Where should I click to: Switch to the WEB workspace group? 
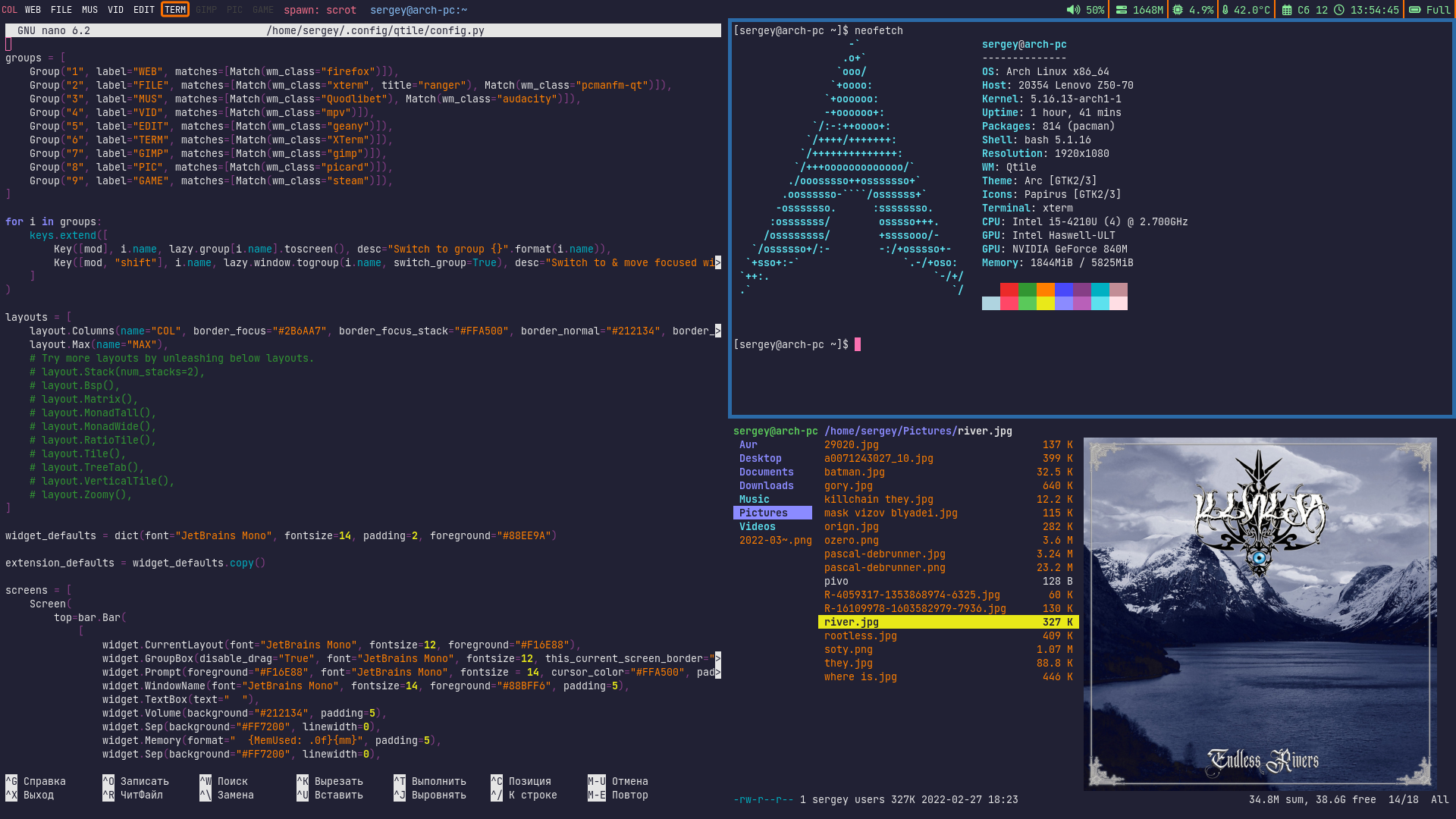click(x=33, y=10)
